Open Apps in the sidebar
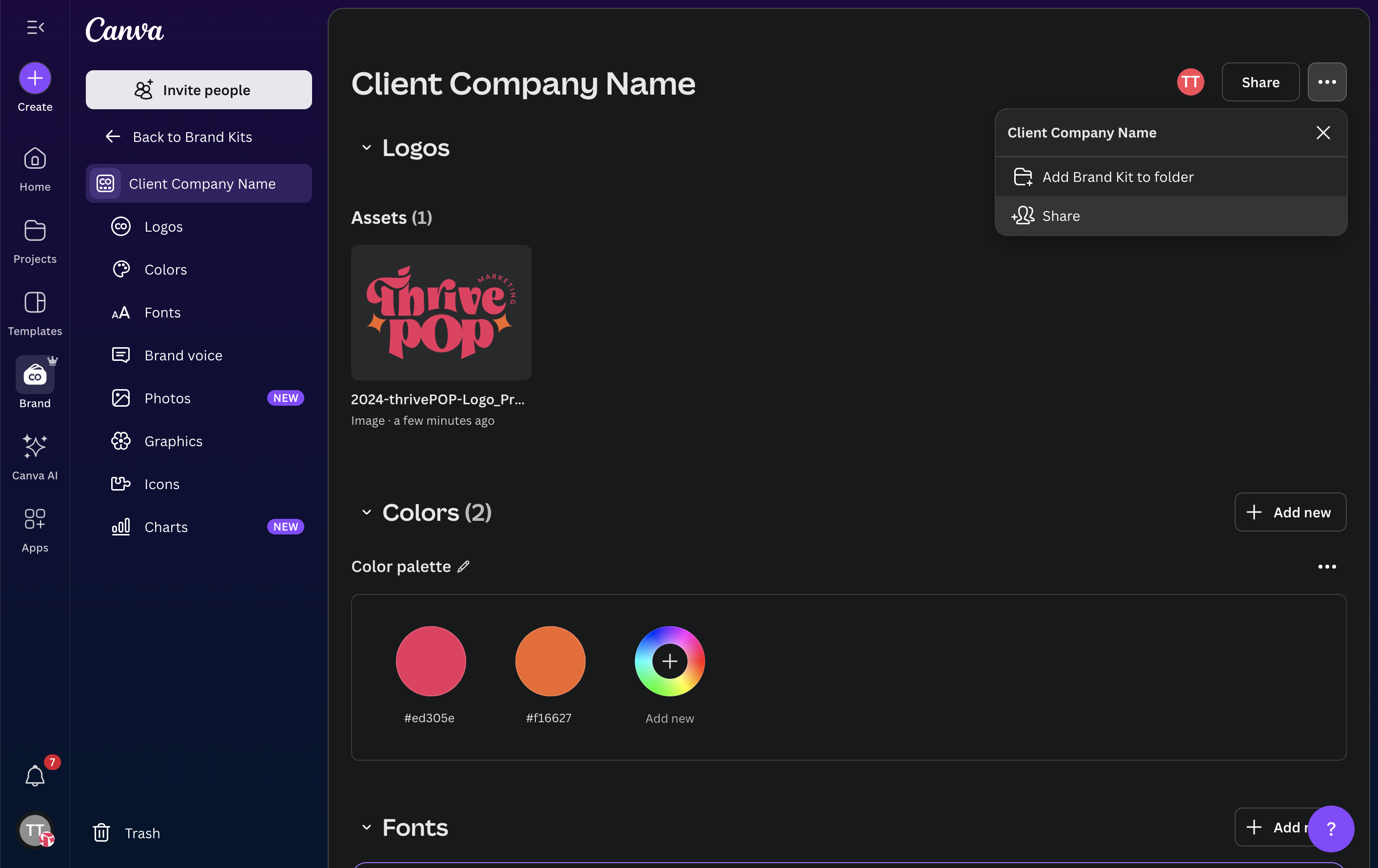 (35, 530)
